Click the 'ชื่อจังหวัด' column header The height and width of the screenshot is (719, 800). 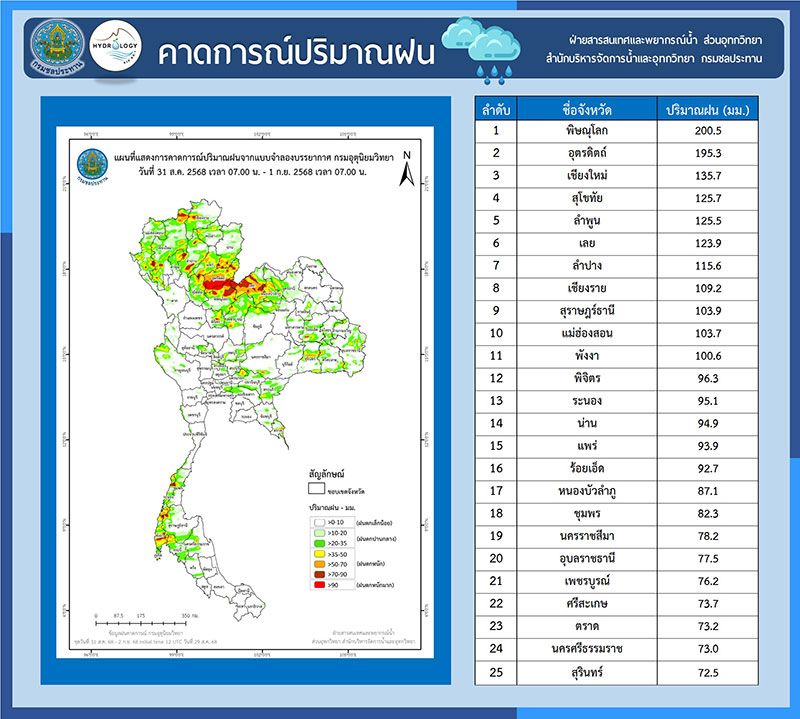(587, 110)
